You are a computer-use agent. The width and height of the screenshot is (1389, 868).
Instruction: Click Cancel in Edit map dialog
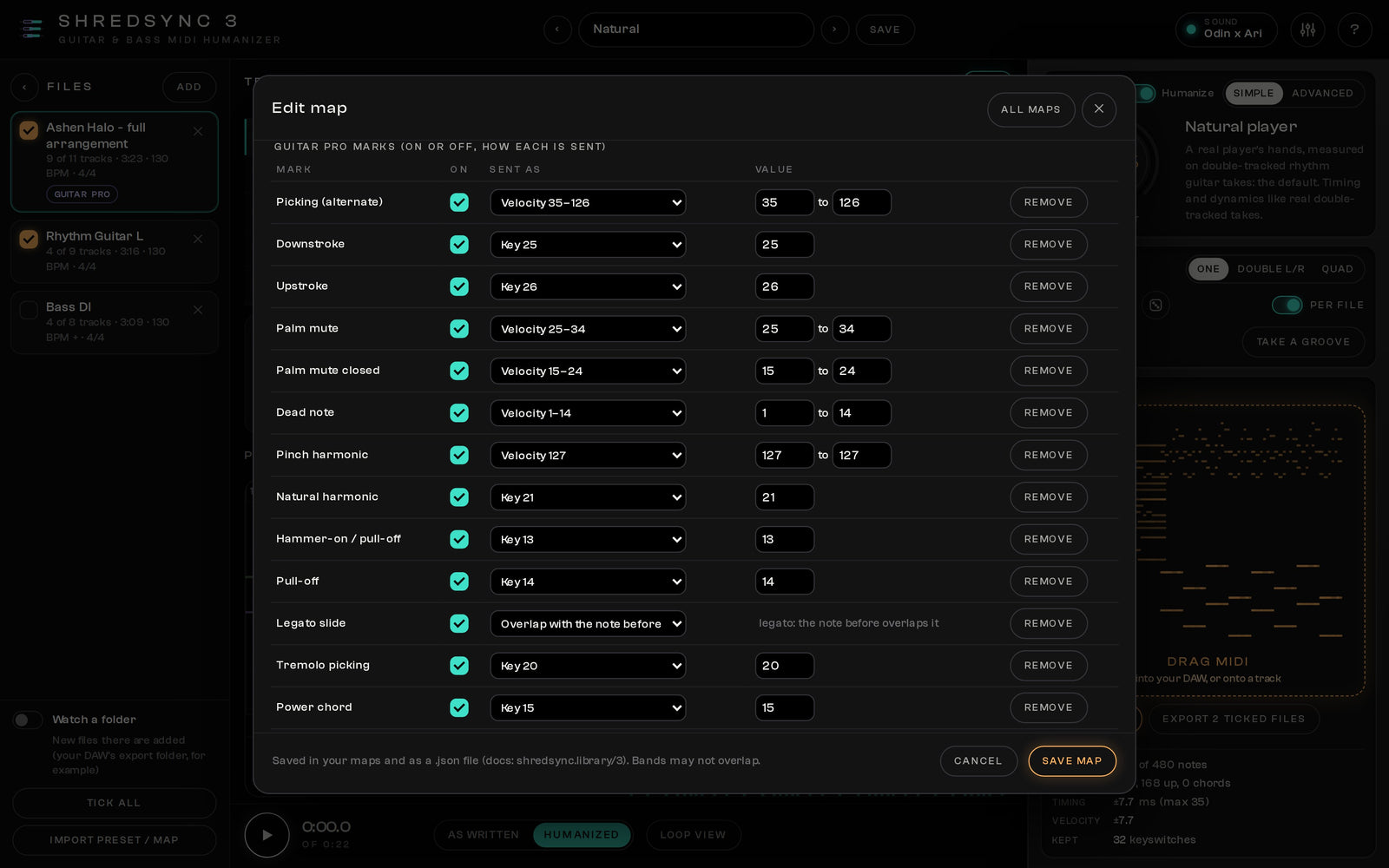pyautogui.click(x=978, y=761)
